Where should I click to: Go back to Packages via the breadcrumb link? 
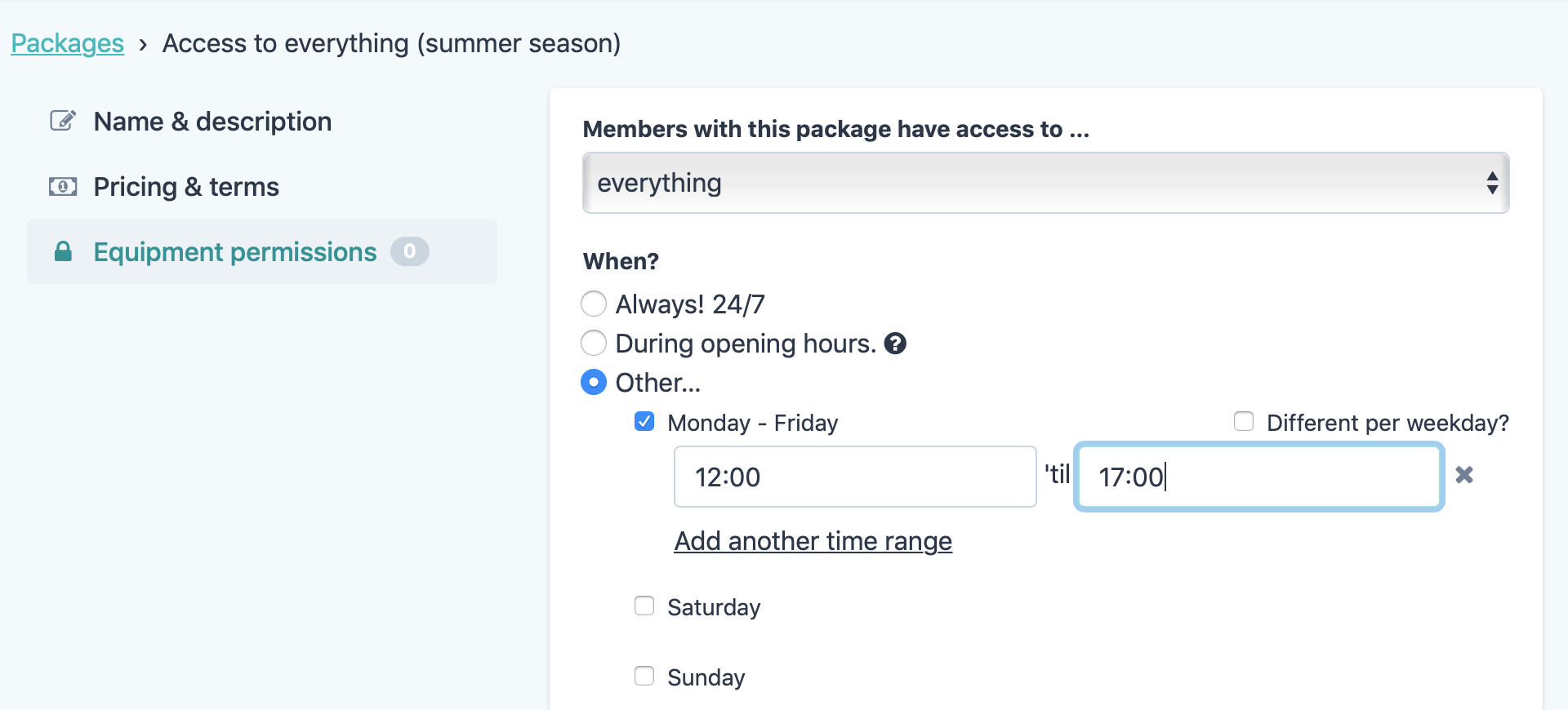67,43
